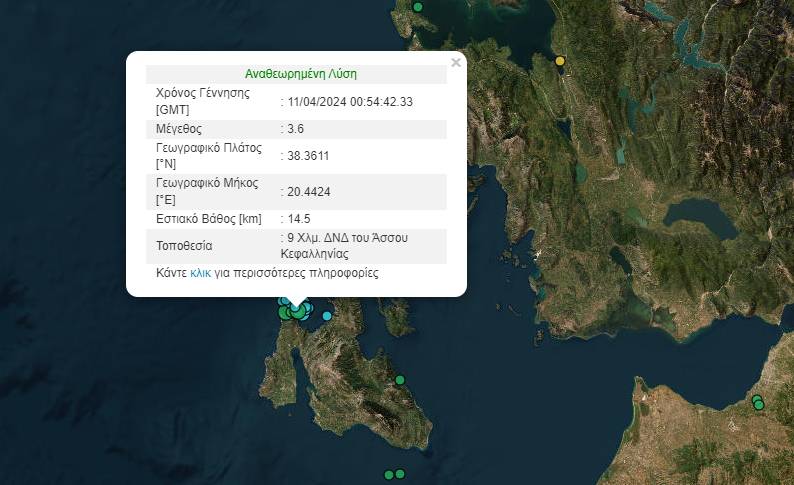The image size is (794, 485).
Task: Click the 'Αναθεωρημένη Λύση' popup header
Action: point(300,74)
